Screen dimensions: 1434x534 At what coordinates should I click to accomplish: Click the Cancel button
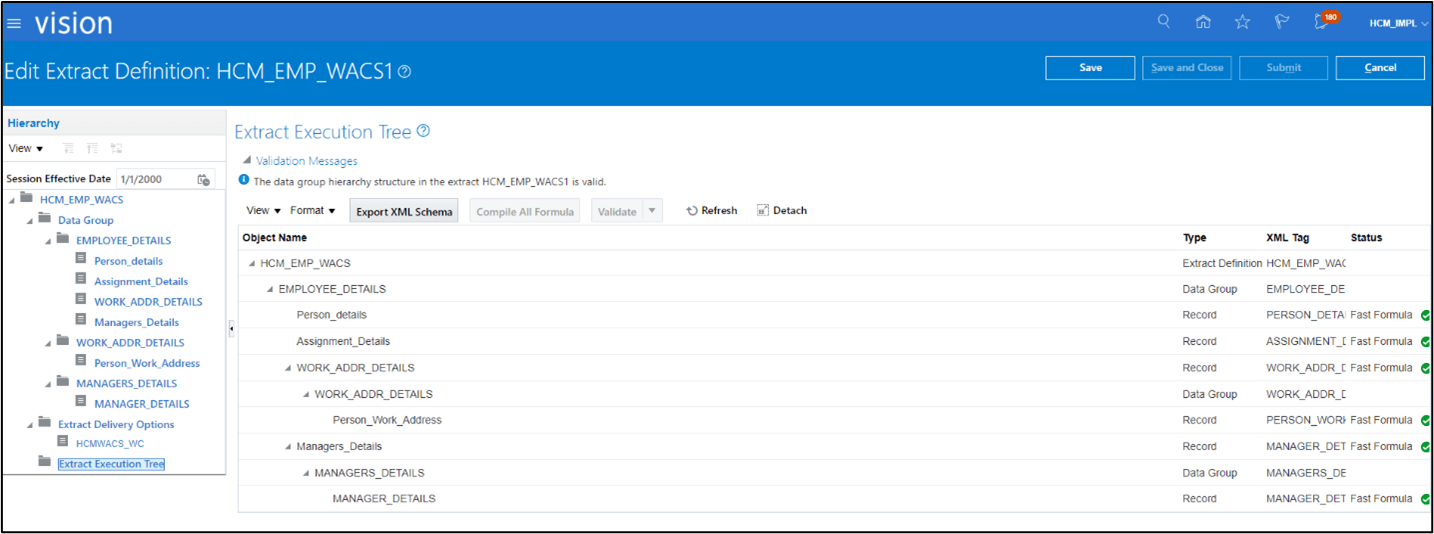pyautogui.click(x=1380, y=68)
